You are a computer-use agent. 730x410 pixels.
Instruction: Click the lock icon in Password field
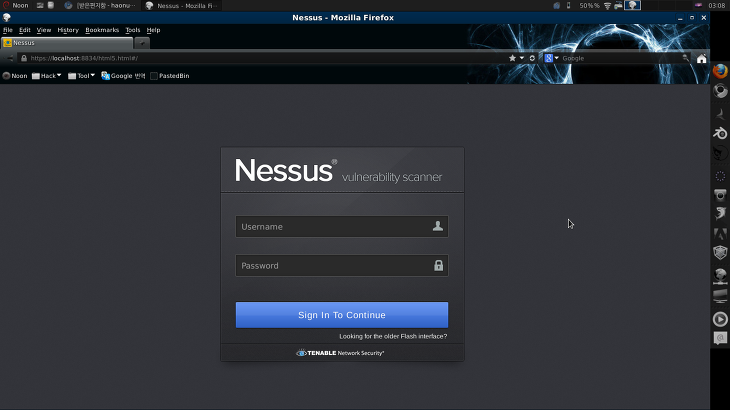point(438,265)
